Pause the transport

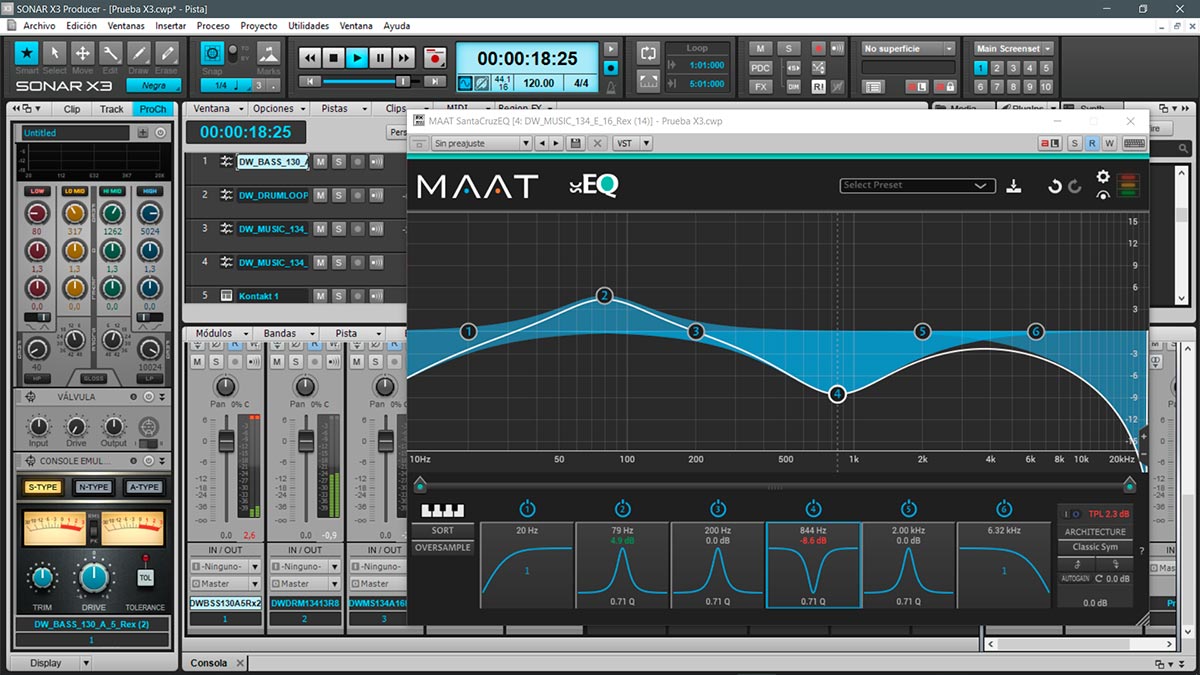[x=380, y=59]
